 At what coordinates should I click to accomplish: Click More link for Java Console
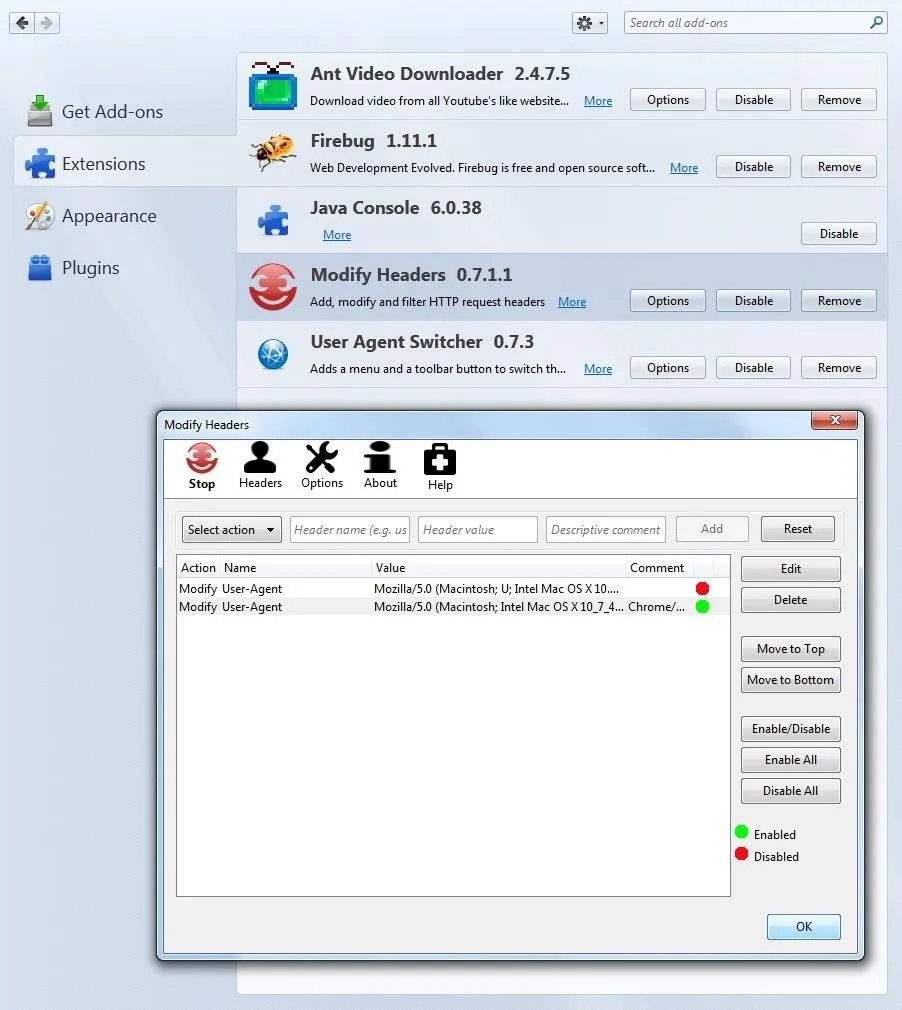[x=337, y=235]
